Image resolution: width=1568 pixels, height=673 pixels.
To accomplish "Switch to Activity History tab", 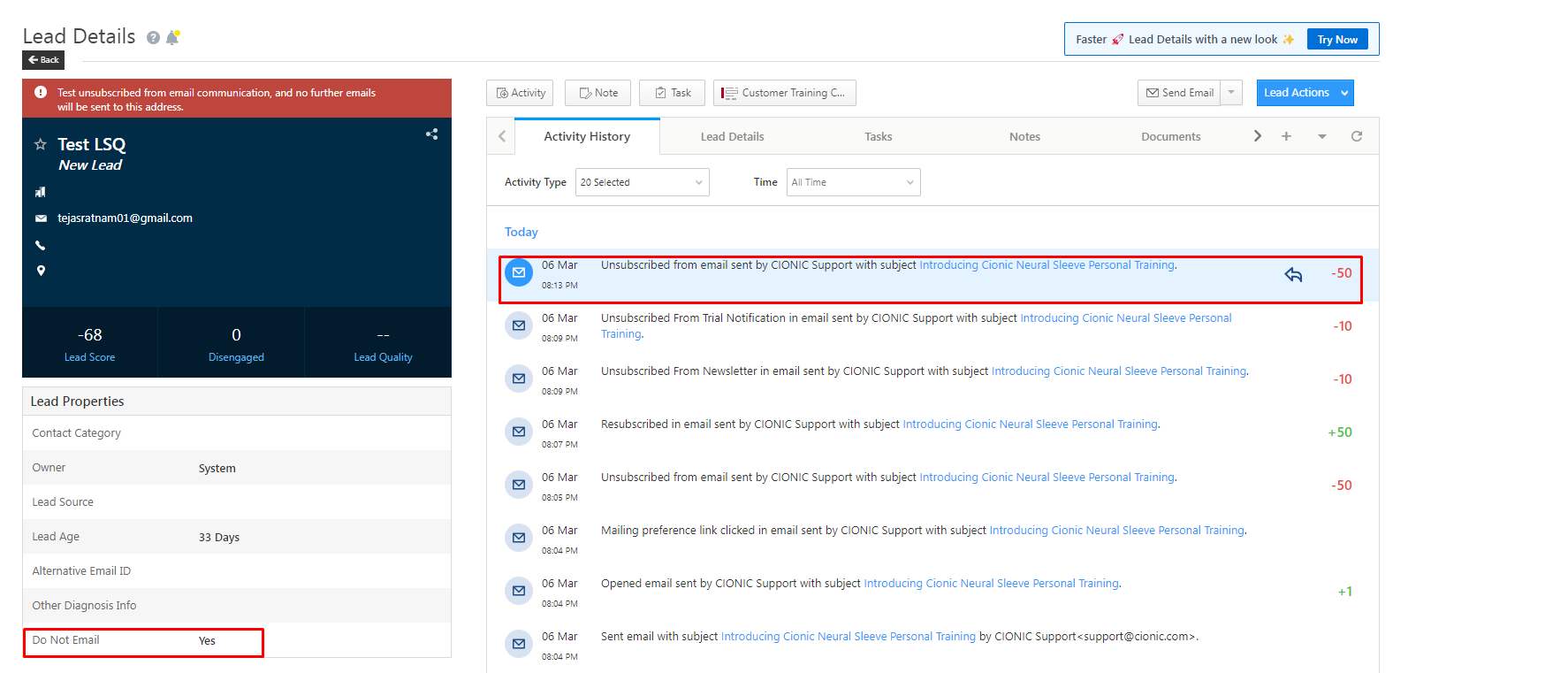I will point(587,136).
